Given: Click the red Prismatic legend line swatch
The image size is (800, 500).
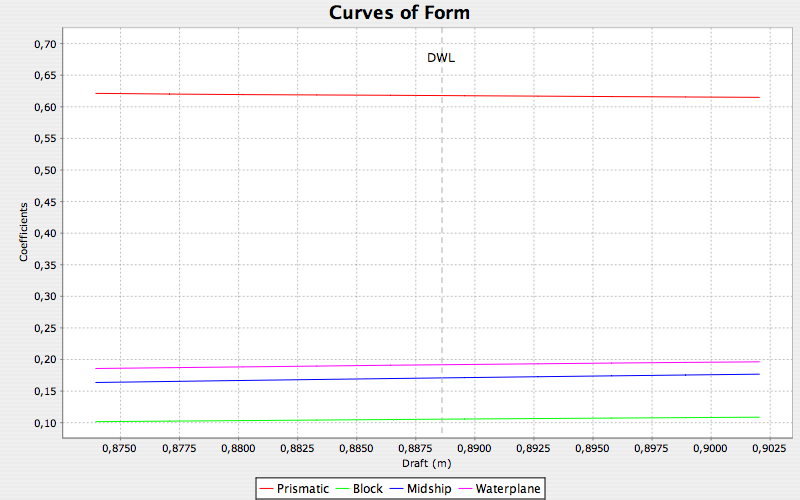Looking at the screenshot, I should click(x=265, y=488).
